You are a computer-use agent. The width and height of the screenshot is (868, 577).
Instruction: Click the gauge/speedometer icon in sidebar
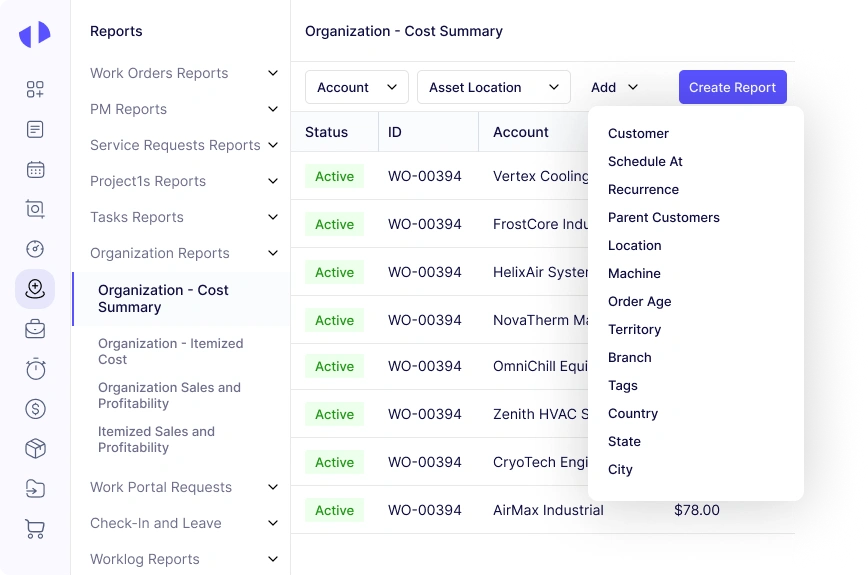(35, 249)
